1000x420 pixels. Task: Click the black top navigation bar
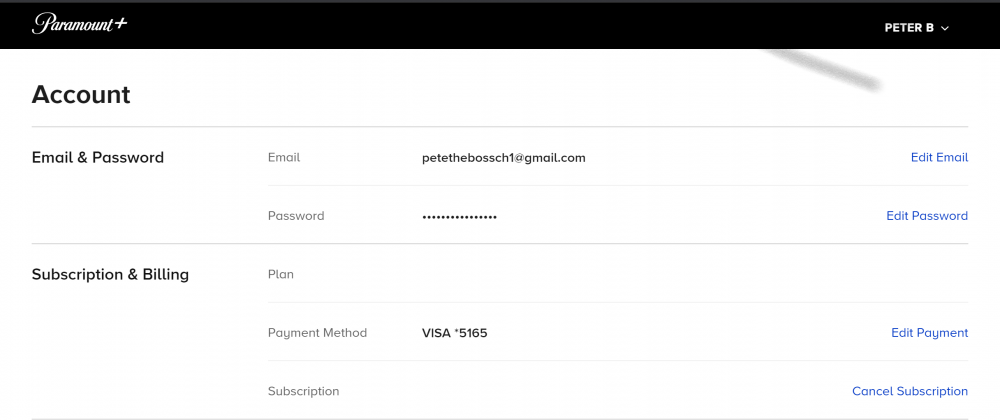[x=500, y=25]
